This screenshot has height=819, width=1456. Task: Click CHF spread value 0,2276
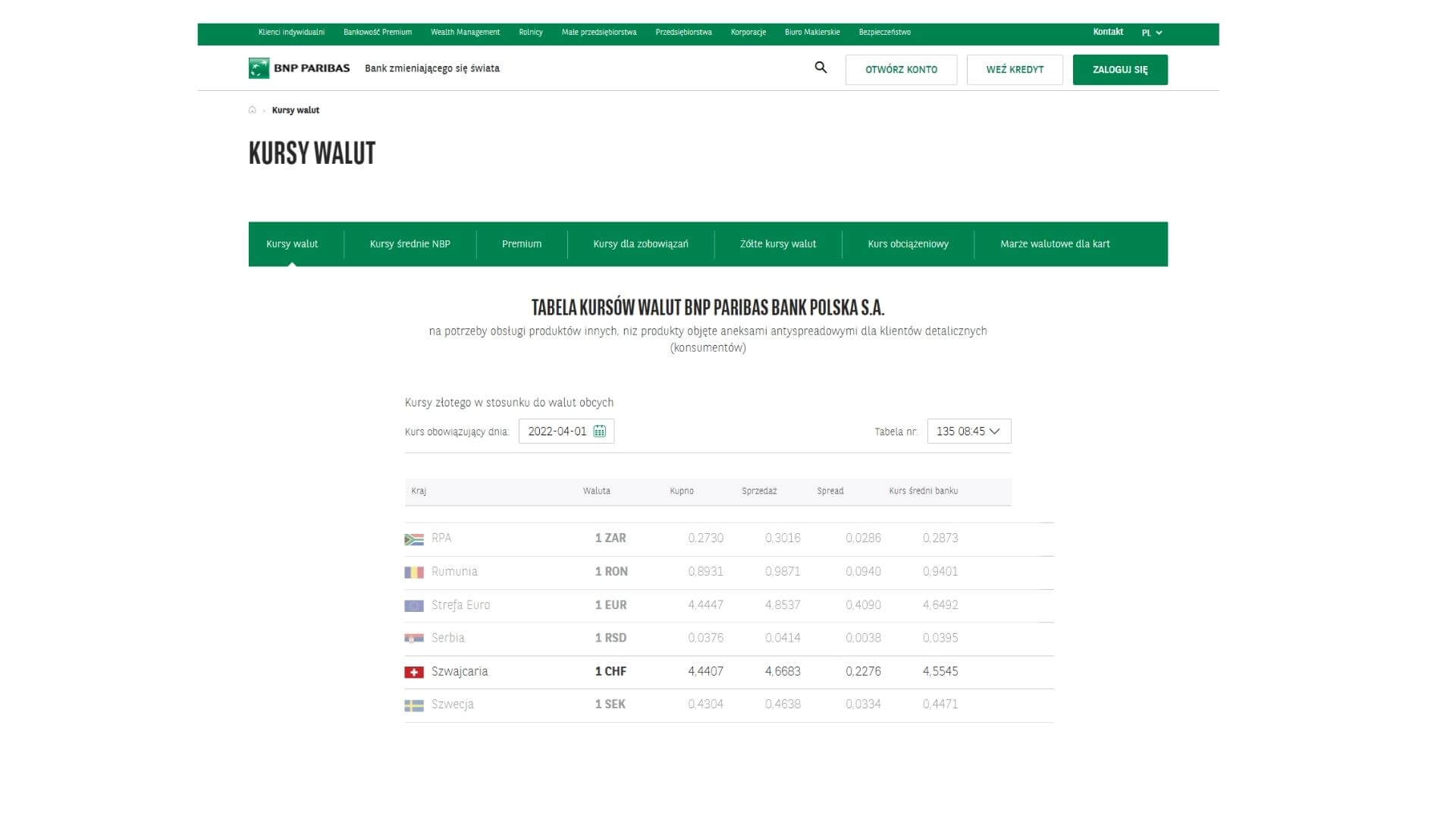pyautogui.click(x=863, y=671)
